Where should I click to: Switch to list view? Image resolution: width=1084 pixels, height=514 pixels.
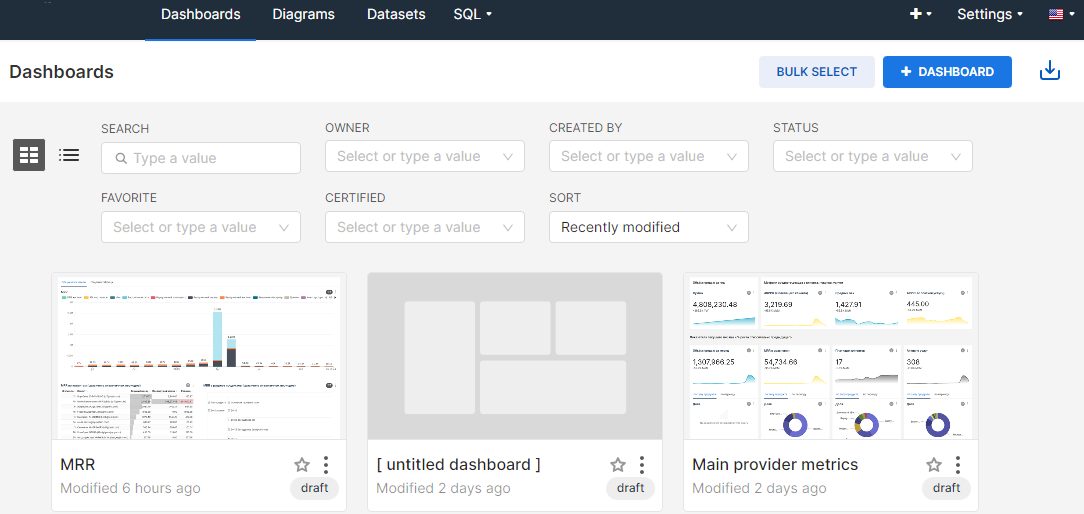pyautogui.click(x=69, y=155)
